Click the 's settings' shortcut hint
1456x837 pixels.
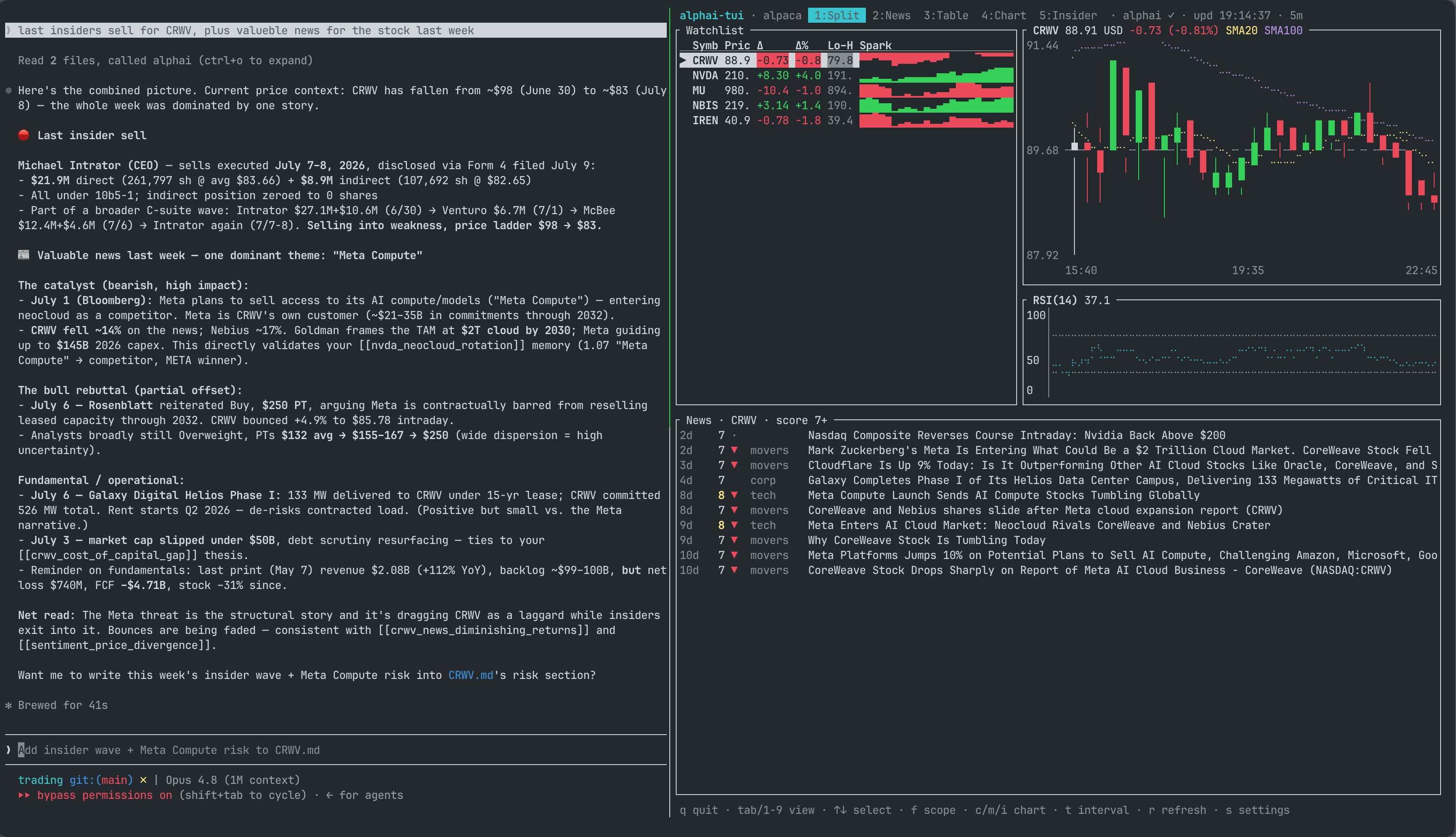point(1257,810)
